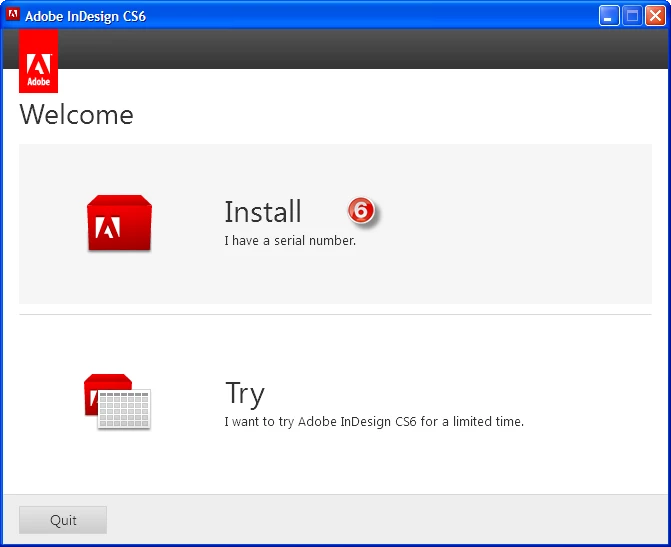Click 'I want to try Adobe InDesign CS6' text
671x547 pixels.
click(x=321, y=422)
